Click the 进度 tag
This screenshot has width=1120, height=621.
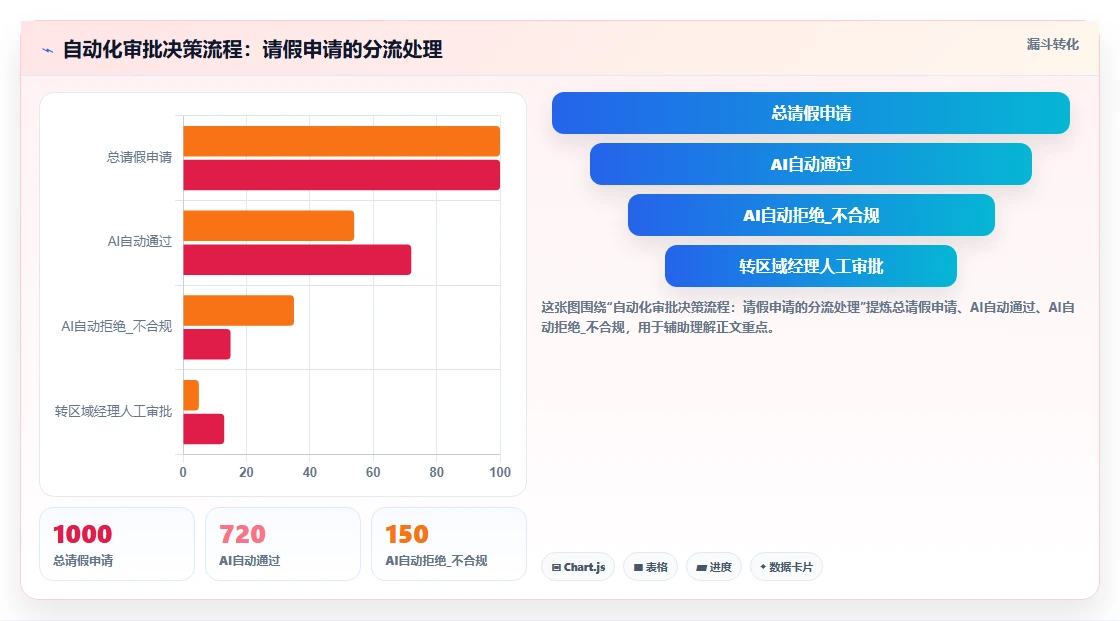tap(714, 567)
